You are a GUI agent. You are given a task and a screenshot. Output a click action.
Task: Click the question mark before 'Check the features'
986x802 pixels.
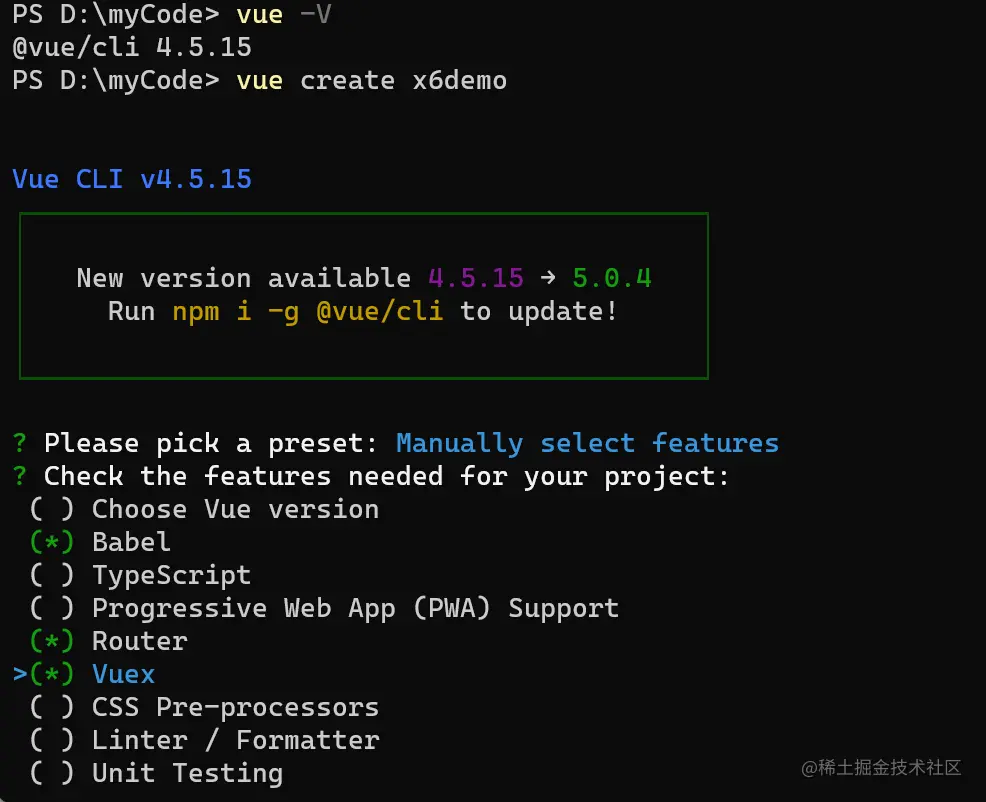[x=20, y=476]
